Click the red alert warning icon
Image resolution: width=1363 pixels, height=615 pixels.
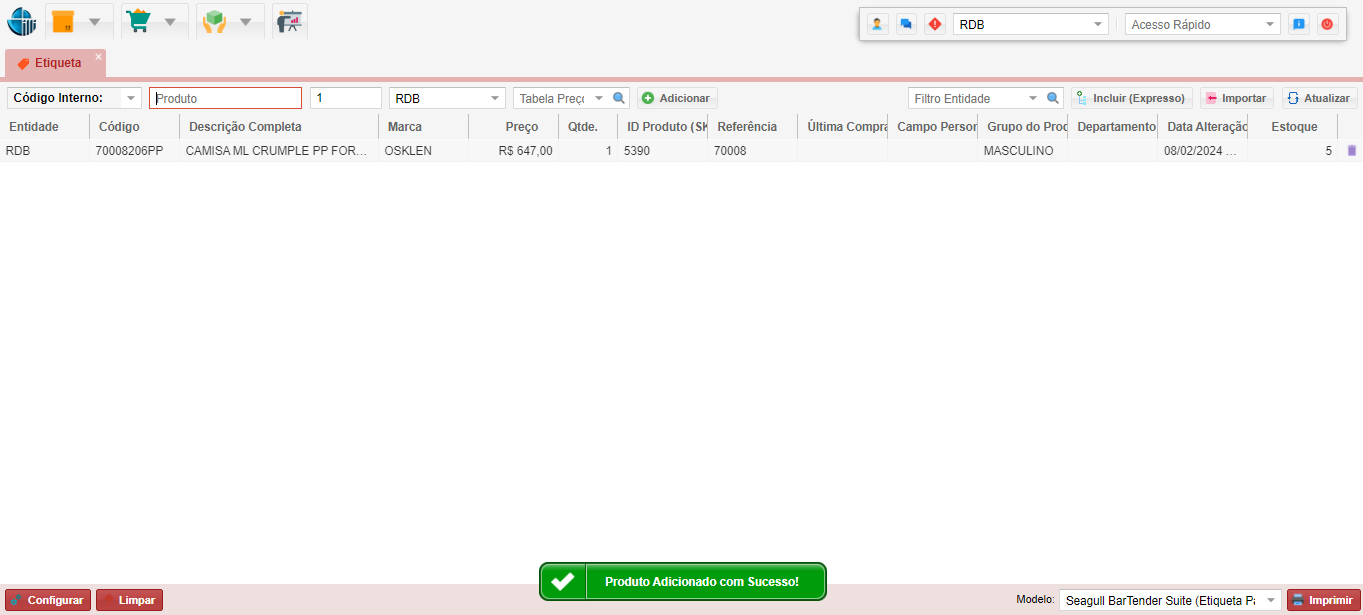(x=935, y=24)
